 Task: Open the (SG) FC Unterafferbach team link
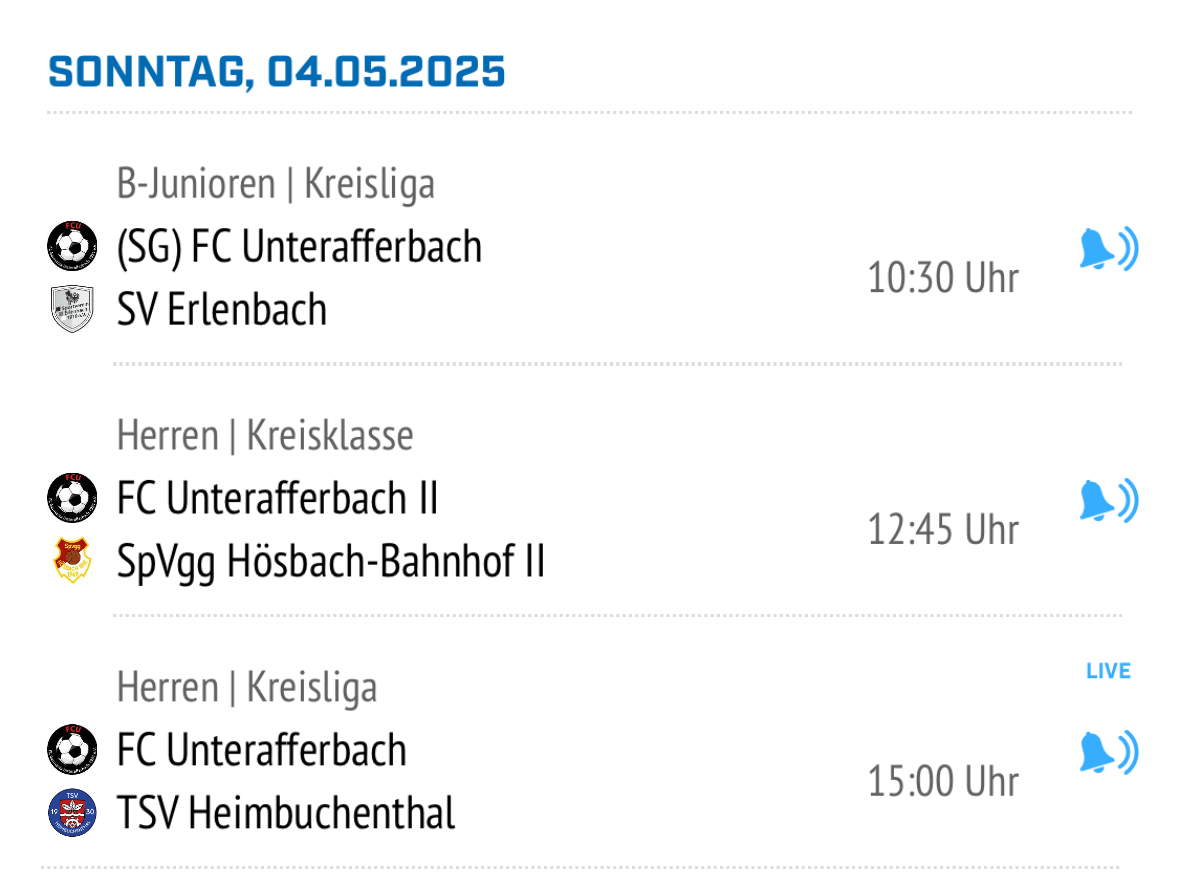(299, 247)
